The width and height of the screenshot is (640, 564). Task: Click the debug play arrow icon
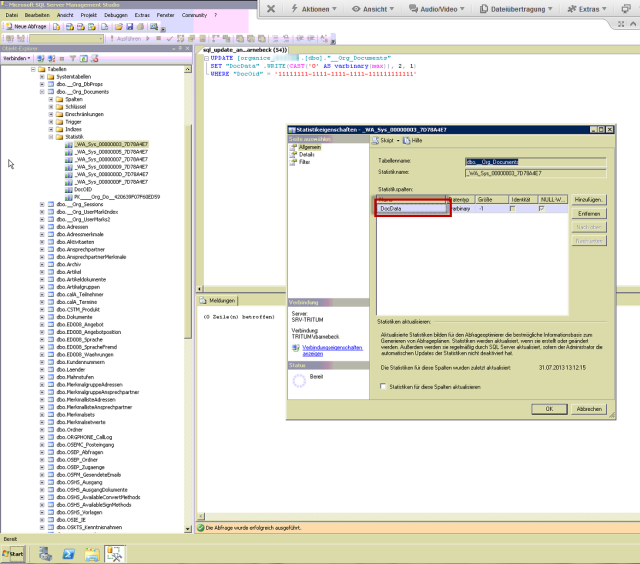click(x=148, y=39)
